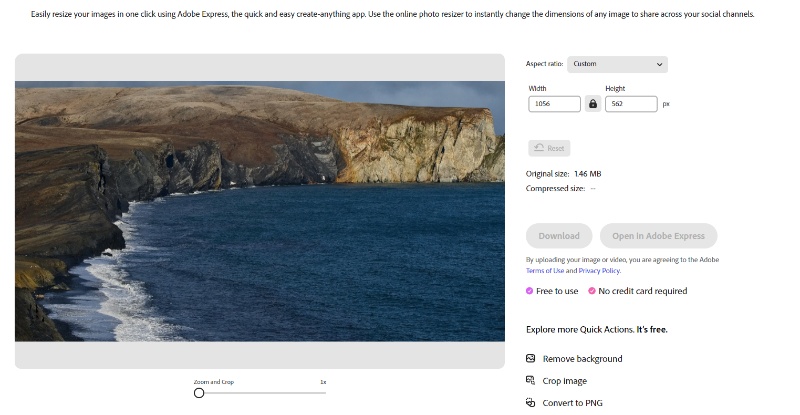800x415 pixels.
Task: Click the coastal cliff image preview
Action: 260,211
